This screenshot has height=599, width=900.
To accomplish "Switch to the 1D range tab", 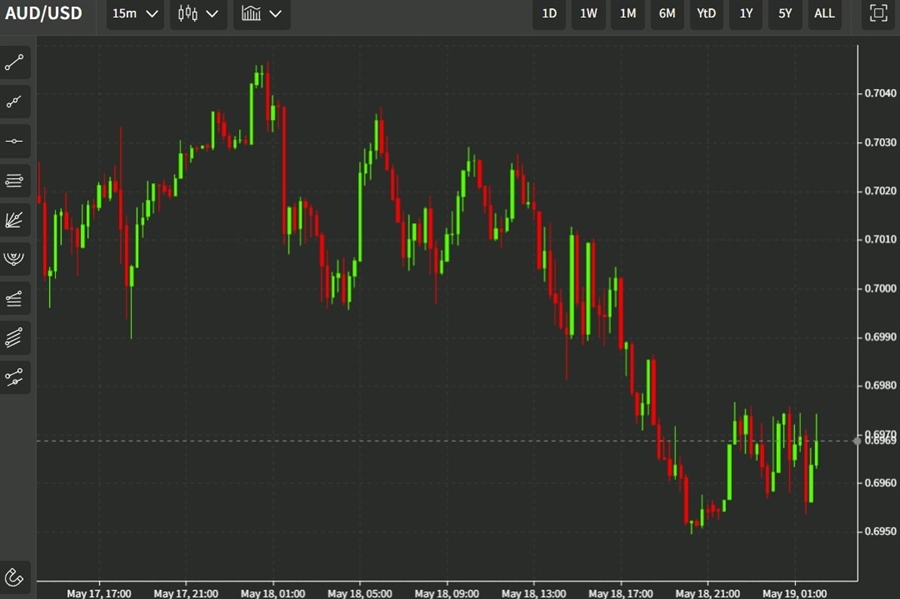I will click(x=548, y=14).
